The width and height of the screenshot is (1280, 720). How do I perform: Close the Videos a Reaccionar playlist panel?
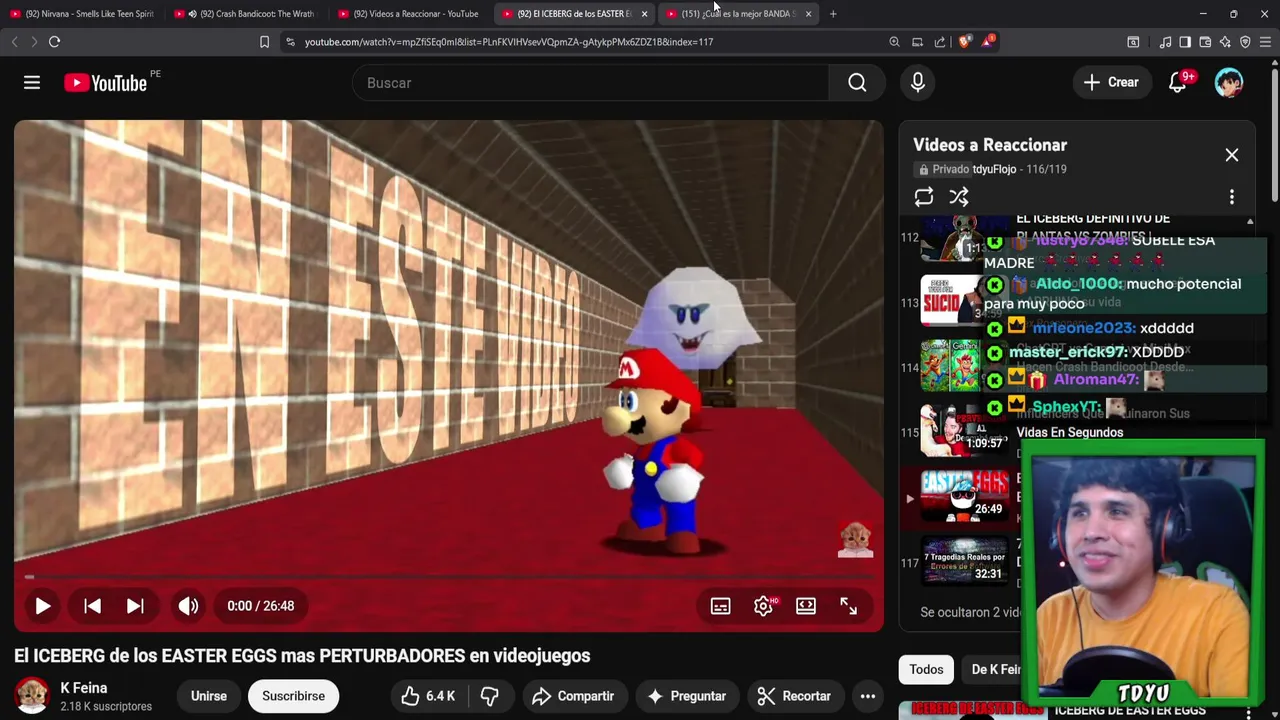[1232, 155]
